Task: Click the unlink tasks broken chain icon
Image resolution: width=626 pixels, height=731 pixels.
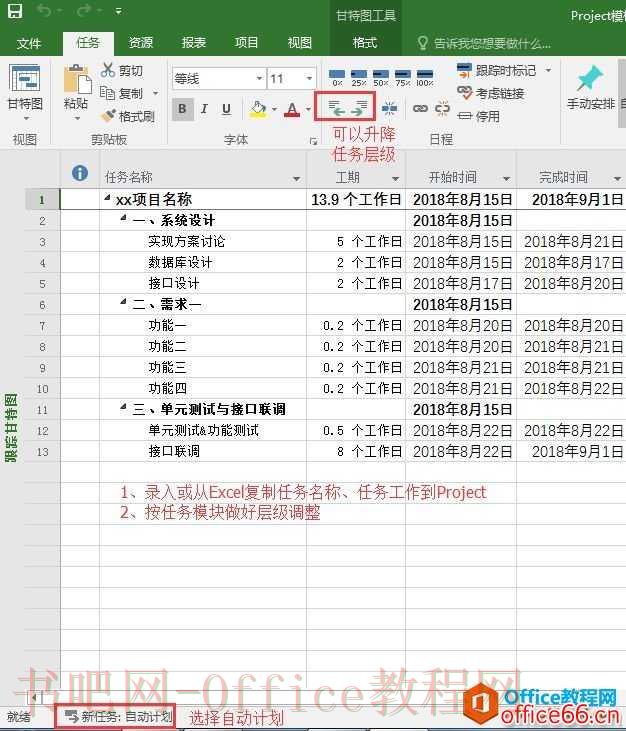Action: (442, 109)
